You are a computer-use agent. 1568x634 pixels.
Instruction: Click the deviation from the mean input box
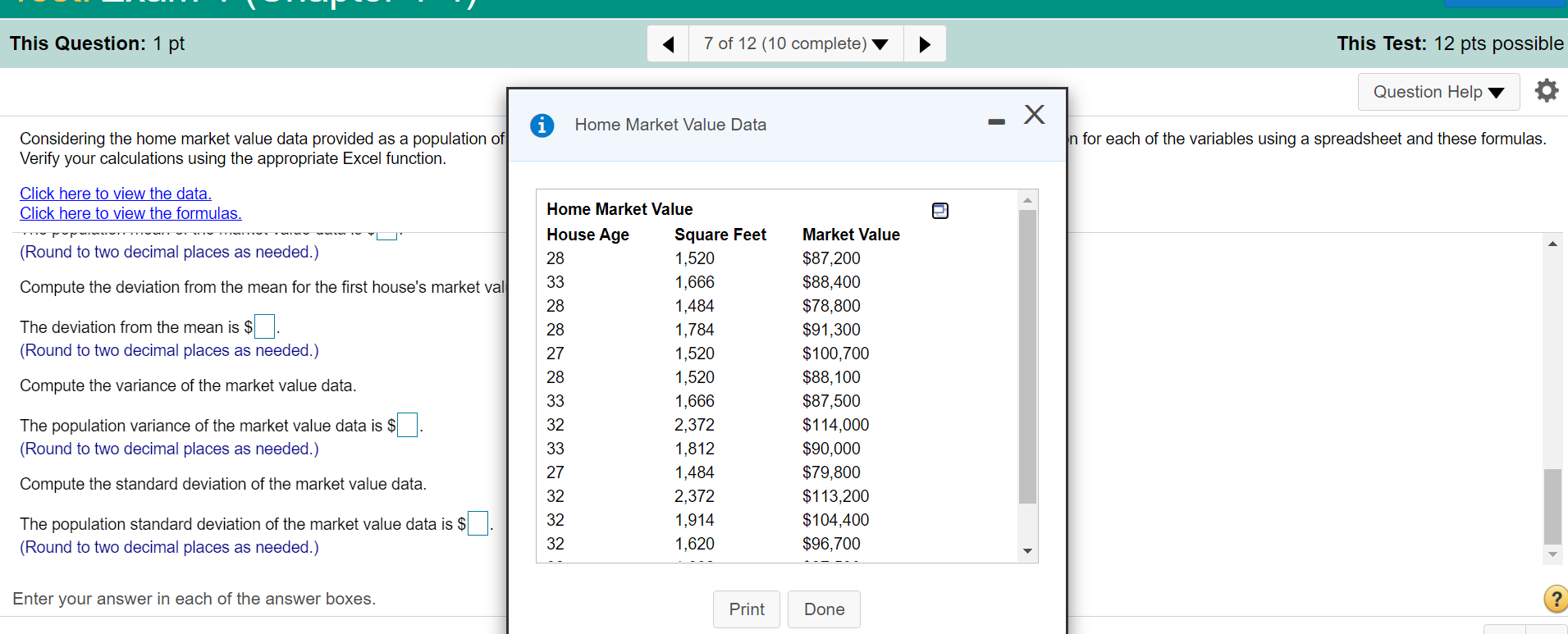coord(264,326)
